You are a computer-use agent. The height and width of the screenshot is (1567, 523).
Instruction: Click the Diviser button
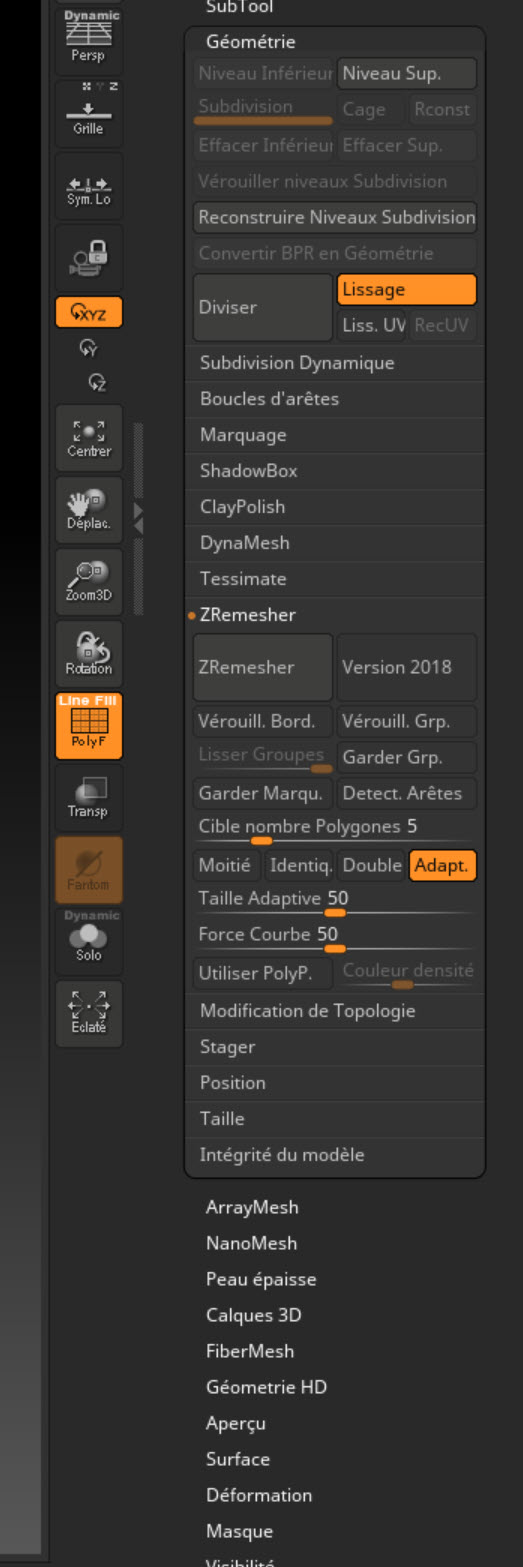click(x=262, y=307)
